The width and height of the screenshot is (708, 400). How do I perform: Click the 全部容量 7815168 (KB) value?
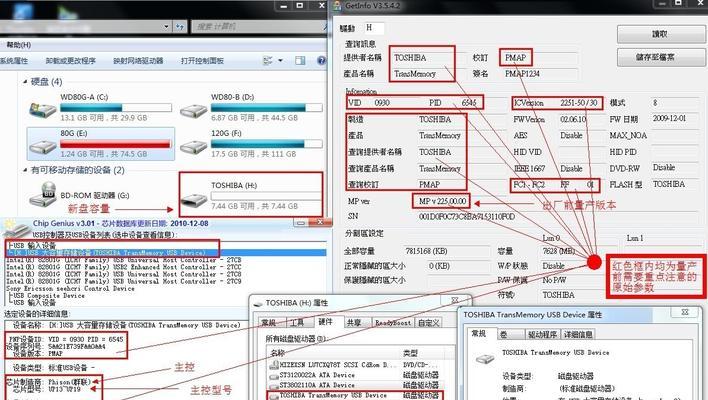426,251
